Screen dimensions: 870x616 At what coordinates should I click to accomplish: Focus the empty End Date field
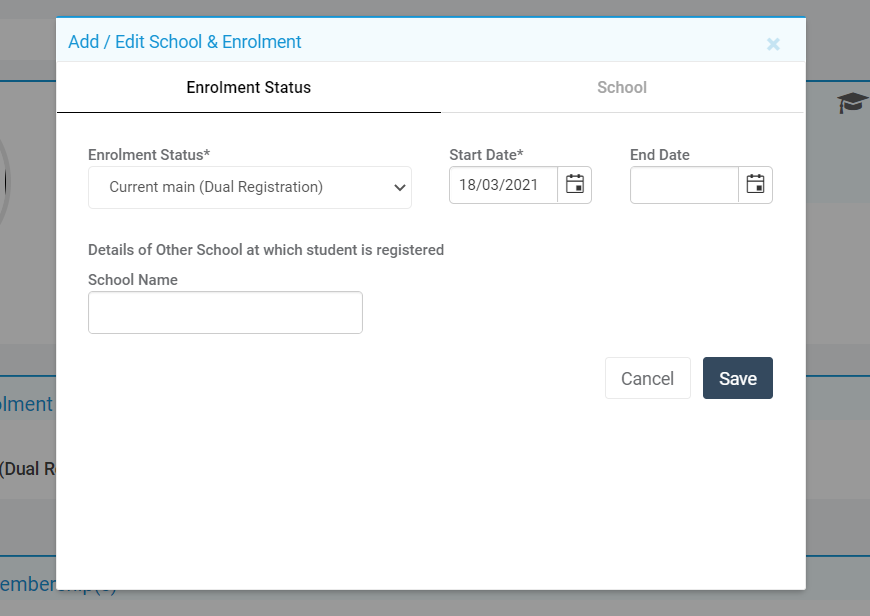684,184
